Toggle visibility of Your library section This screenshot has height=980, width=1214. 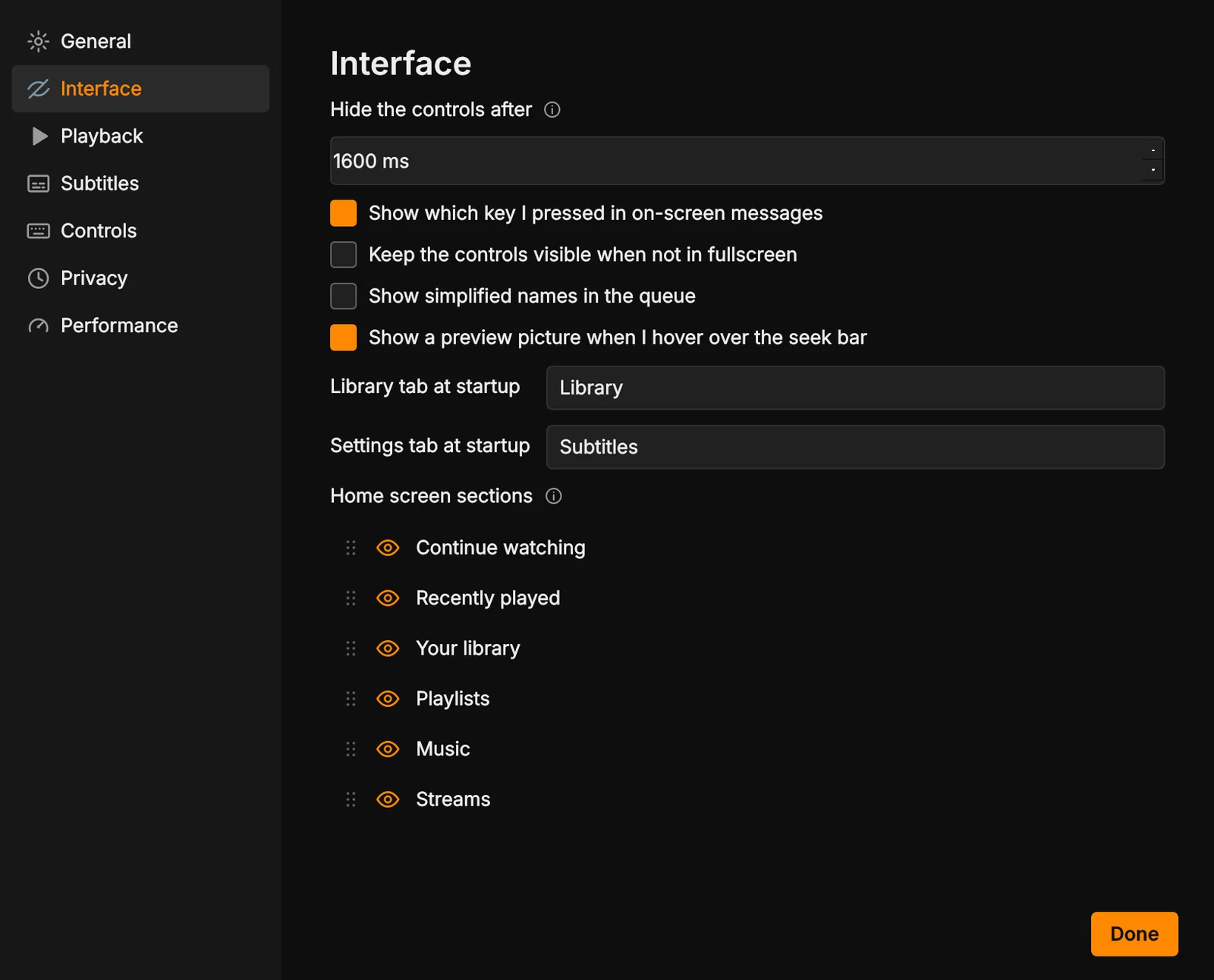(x=388, y=649)
